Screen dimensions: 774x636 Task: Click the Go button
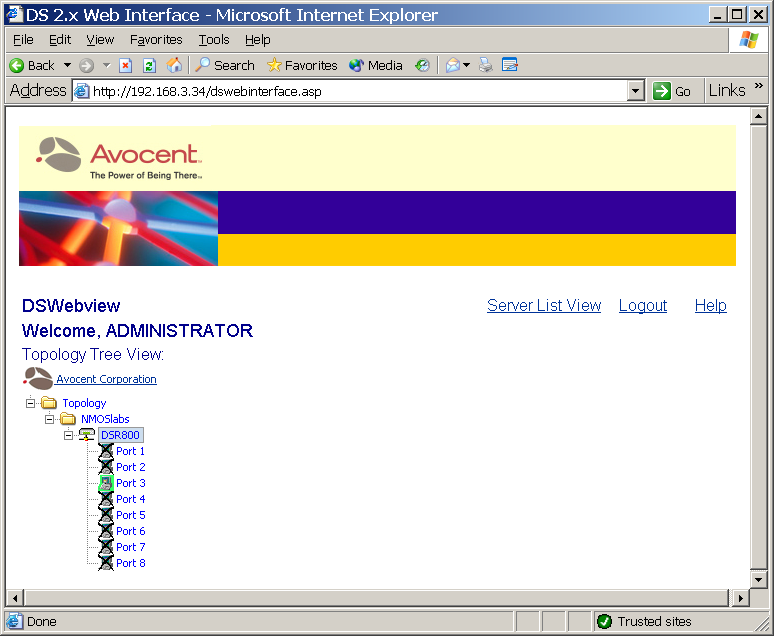[x=672, y=91]
